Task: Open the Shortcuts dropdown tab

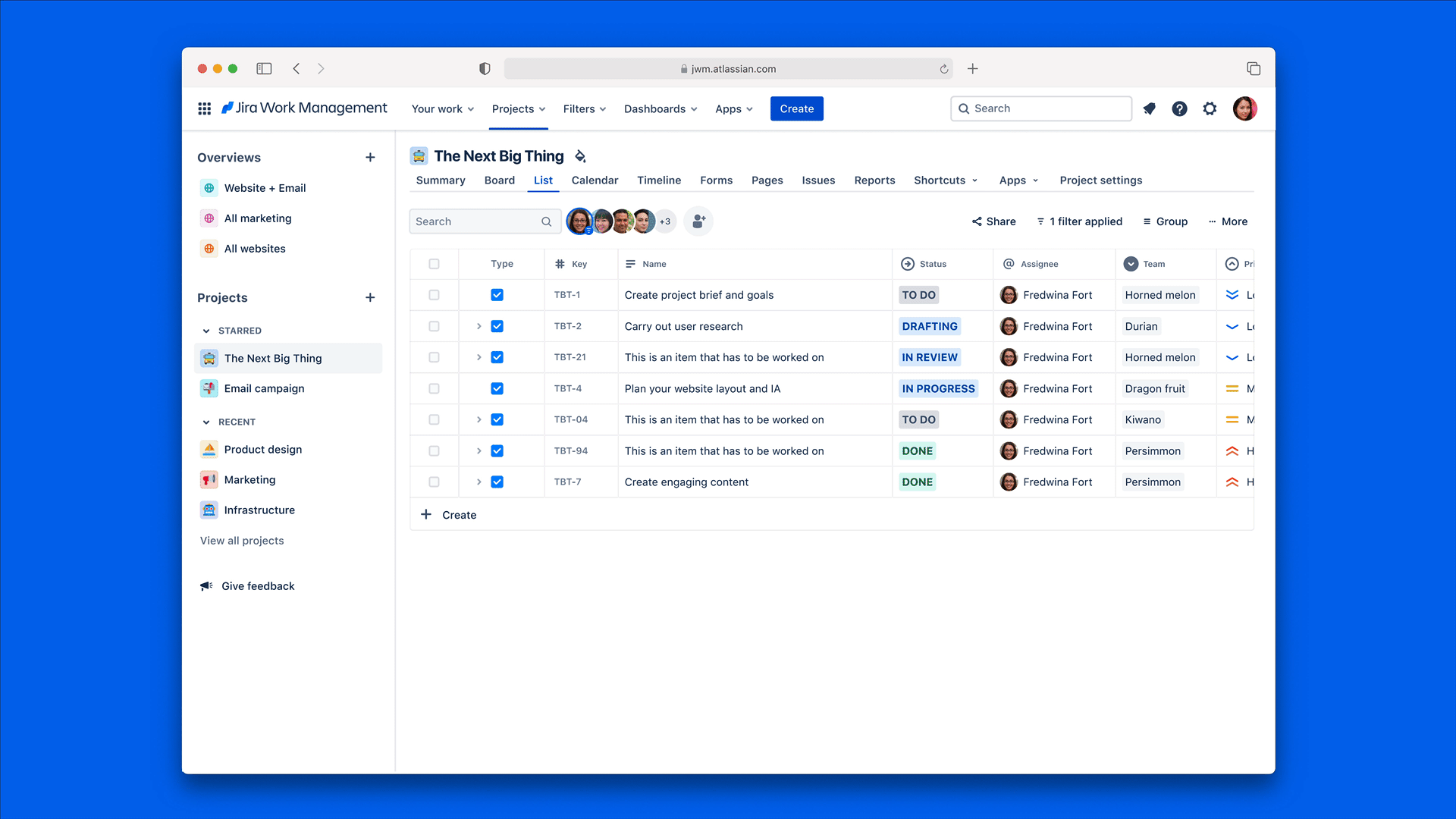Action: (x=946, y=180)
